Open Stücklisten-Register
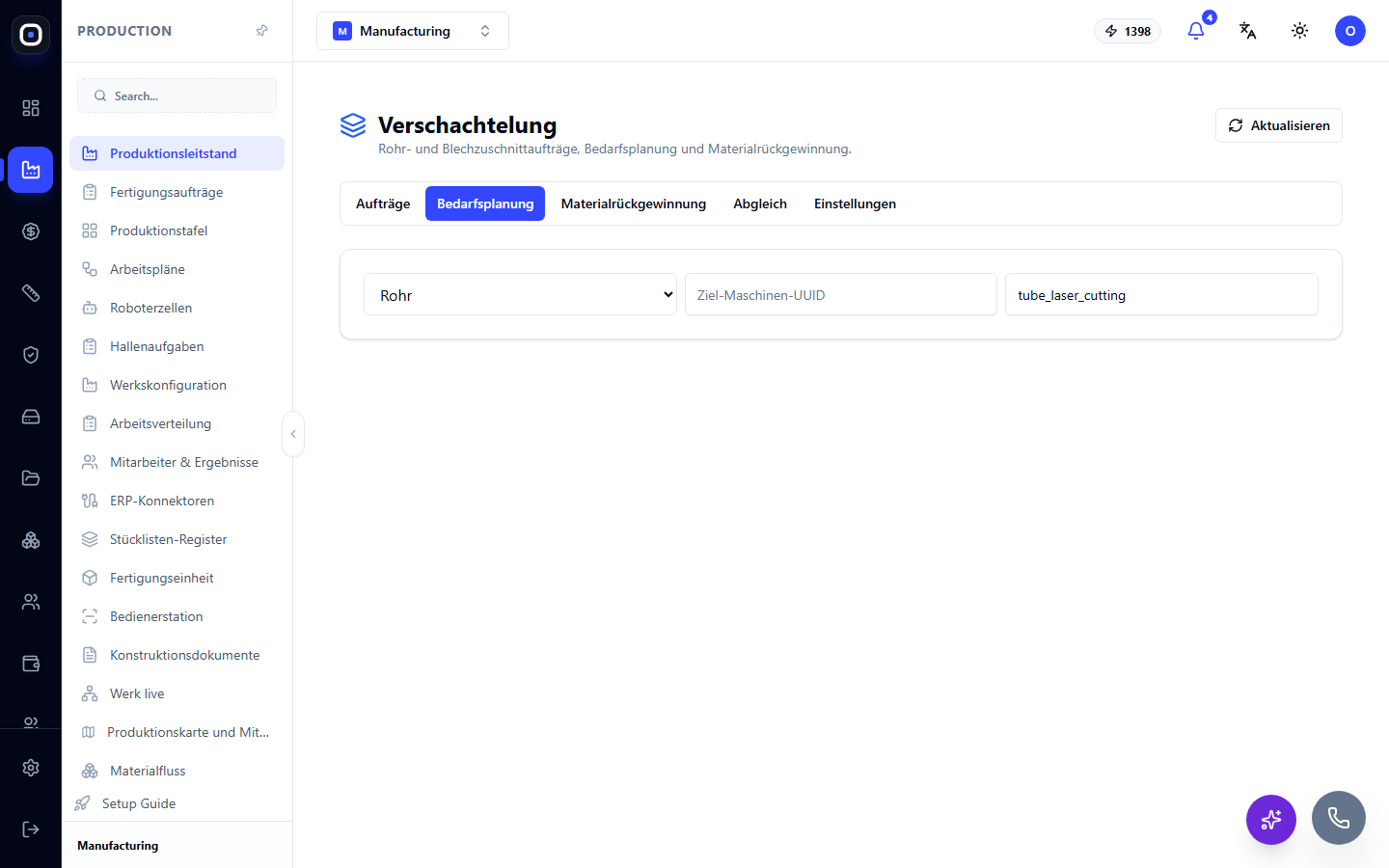 [177, 539]
